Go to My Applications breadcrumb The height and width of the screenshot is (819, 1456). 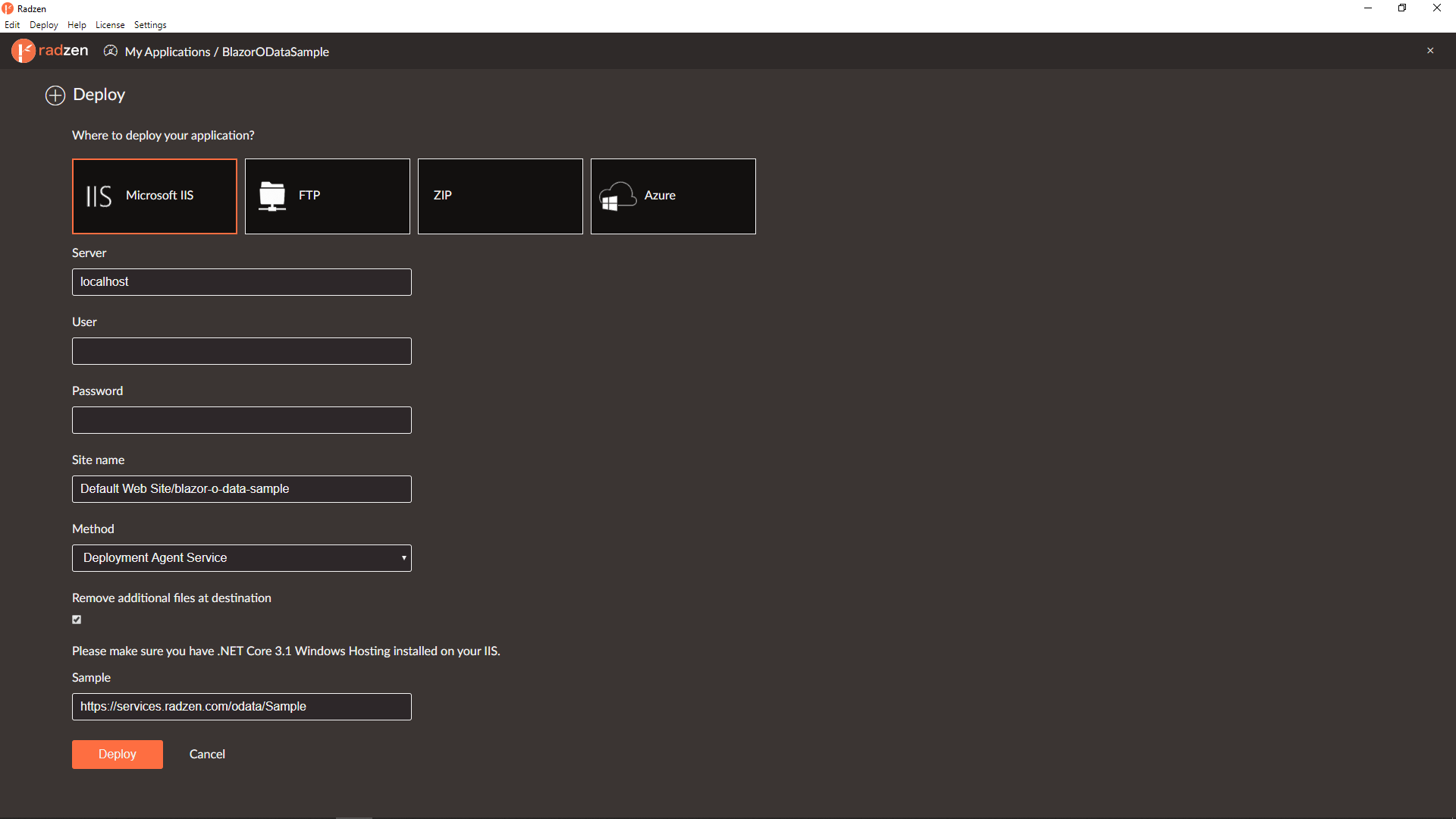pos(168,52)
